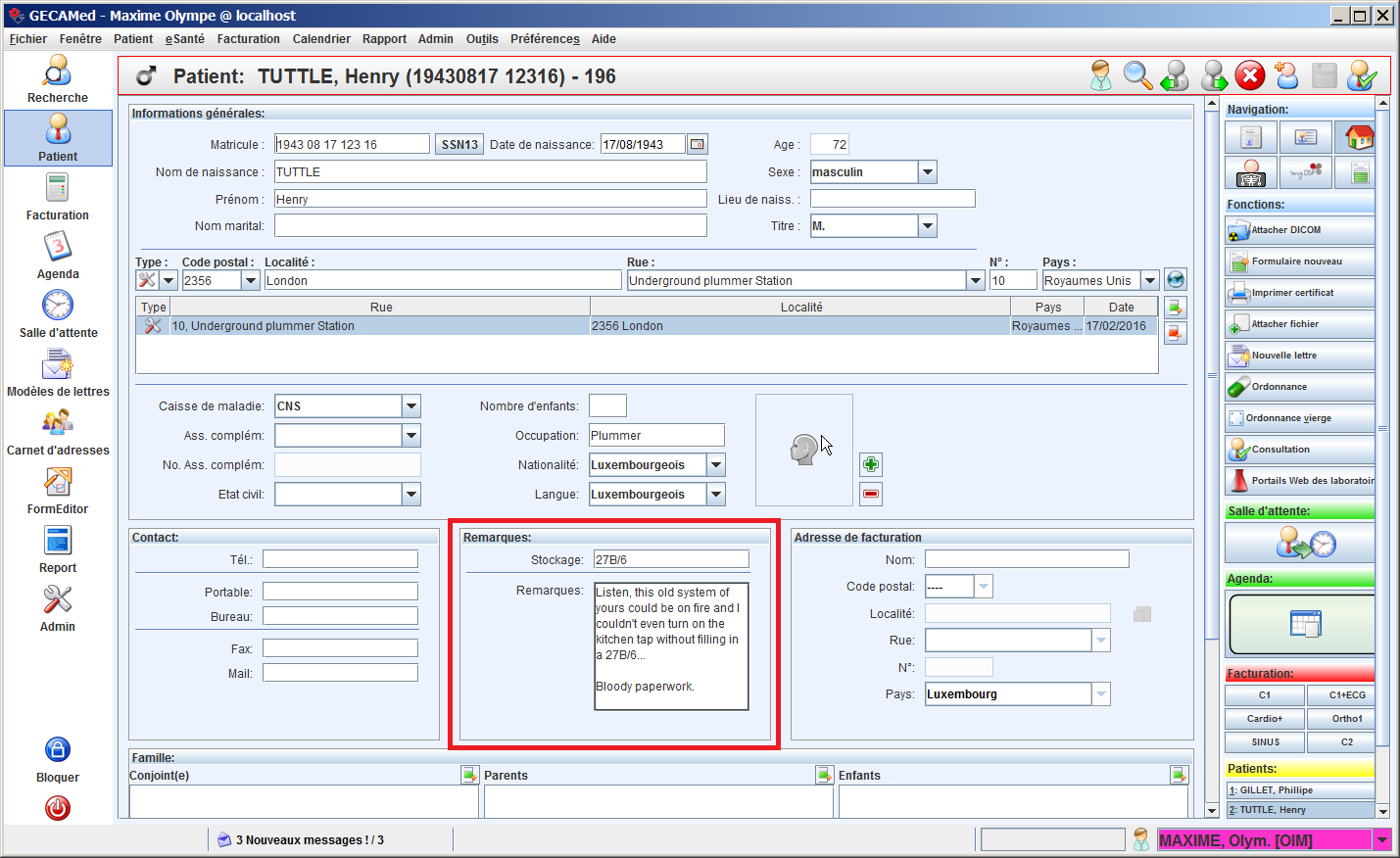This screenshot has height=858, width=1400.
Task: Open the Recherche patient search module
Action: click(58, 78)
